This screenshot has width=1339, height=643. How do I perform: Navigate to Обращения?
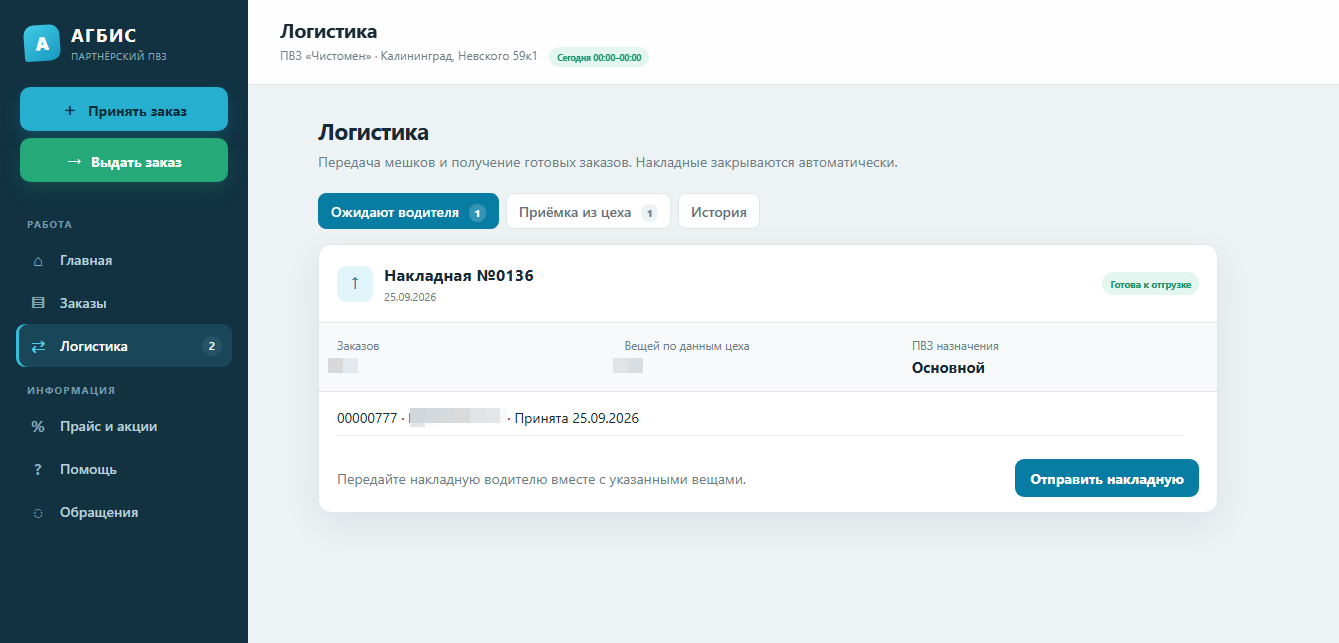[124, 513]
